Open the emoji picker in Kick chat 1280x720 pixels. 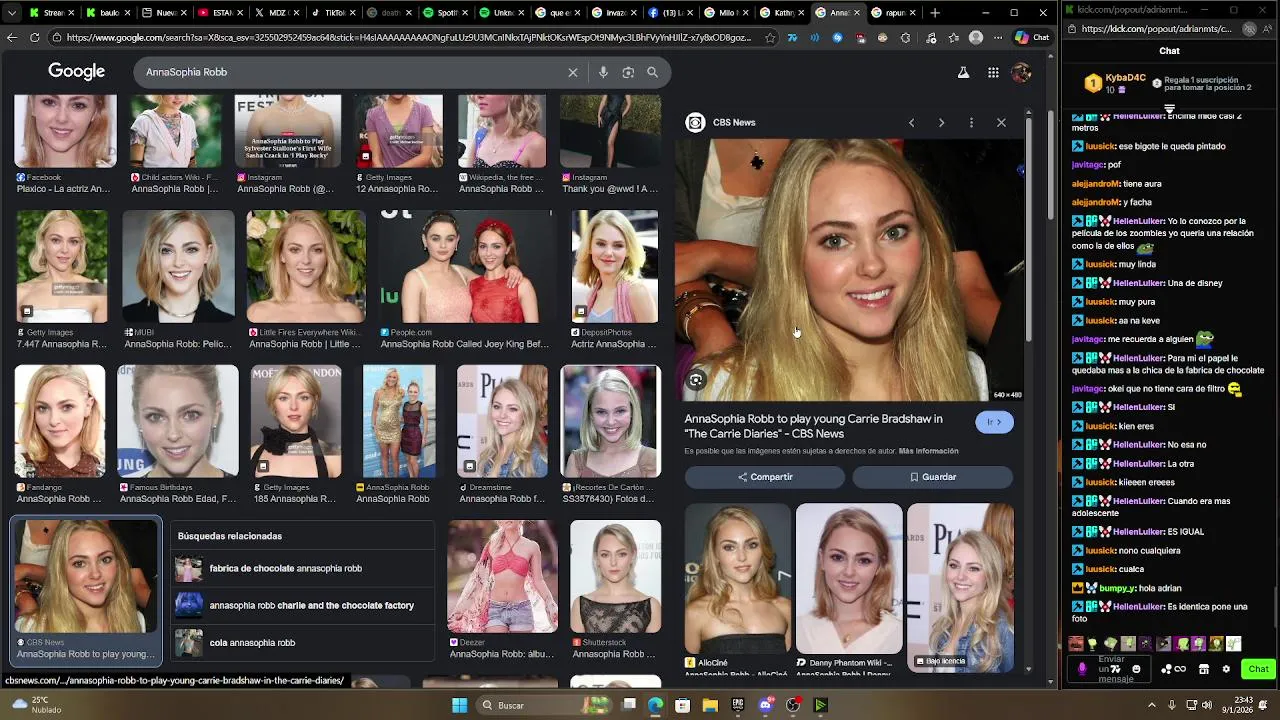point(1137,669)
